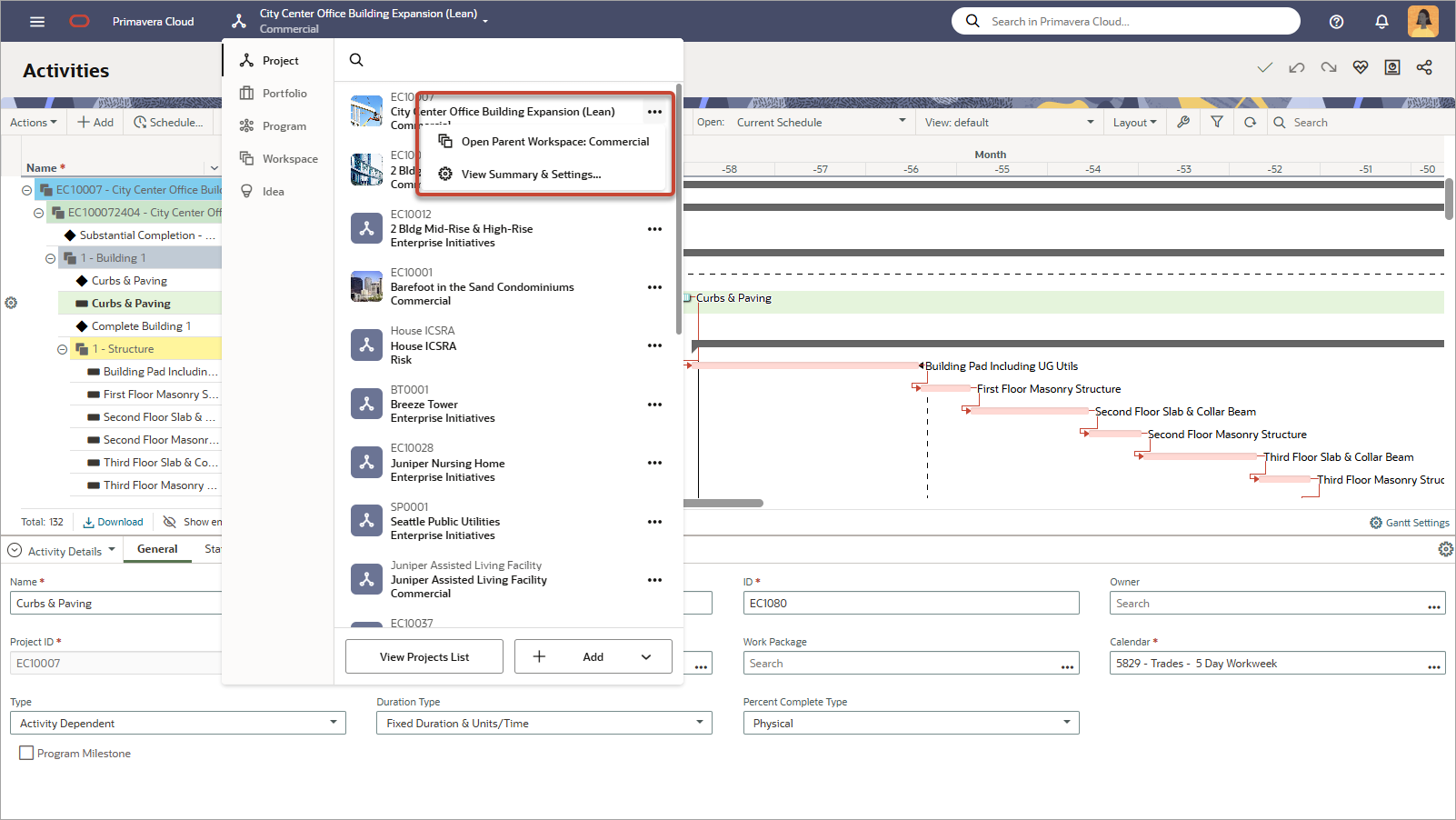The width and height of the screenshot is (1456, 820).
Task: Open the project selector in header
Action: [x=360, y=21]
